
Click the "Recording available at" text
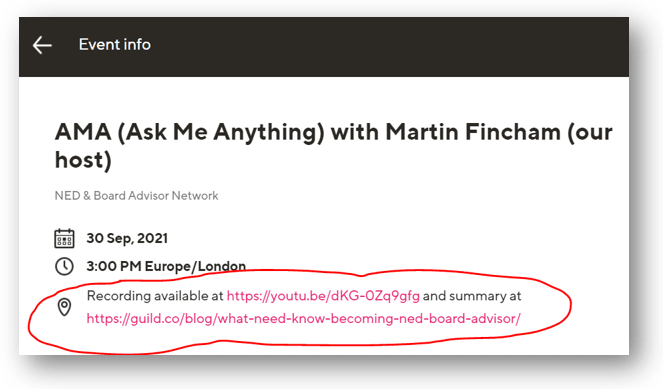pos(155,296)
